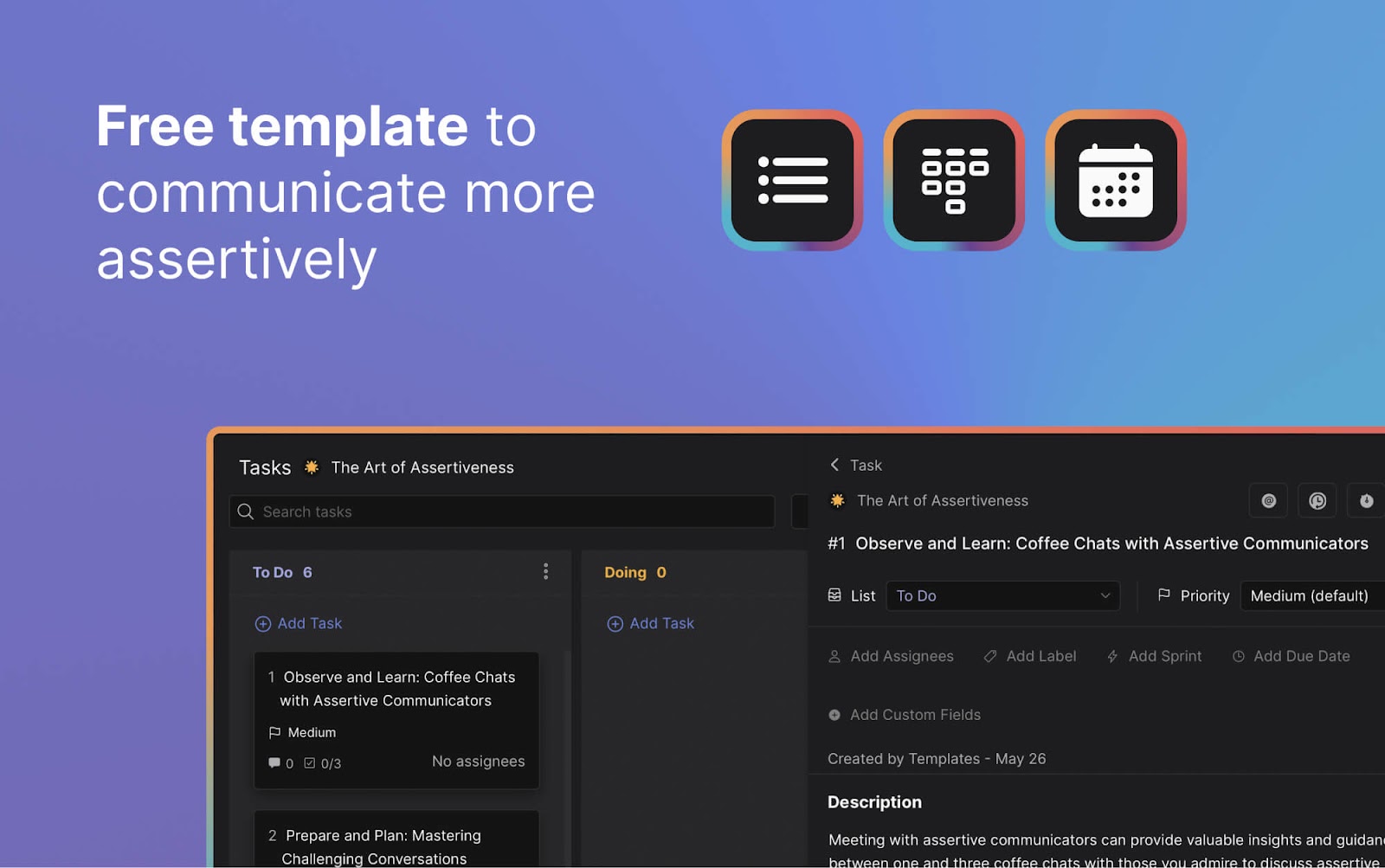Click the Doing 0 column header

[x=635, y=572]
